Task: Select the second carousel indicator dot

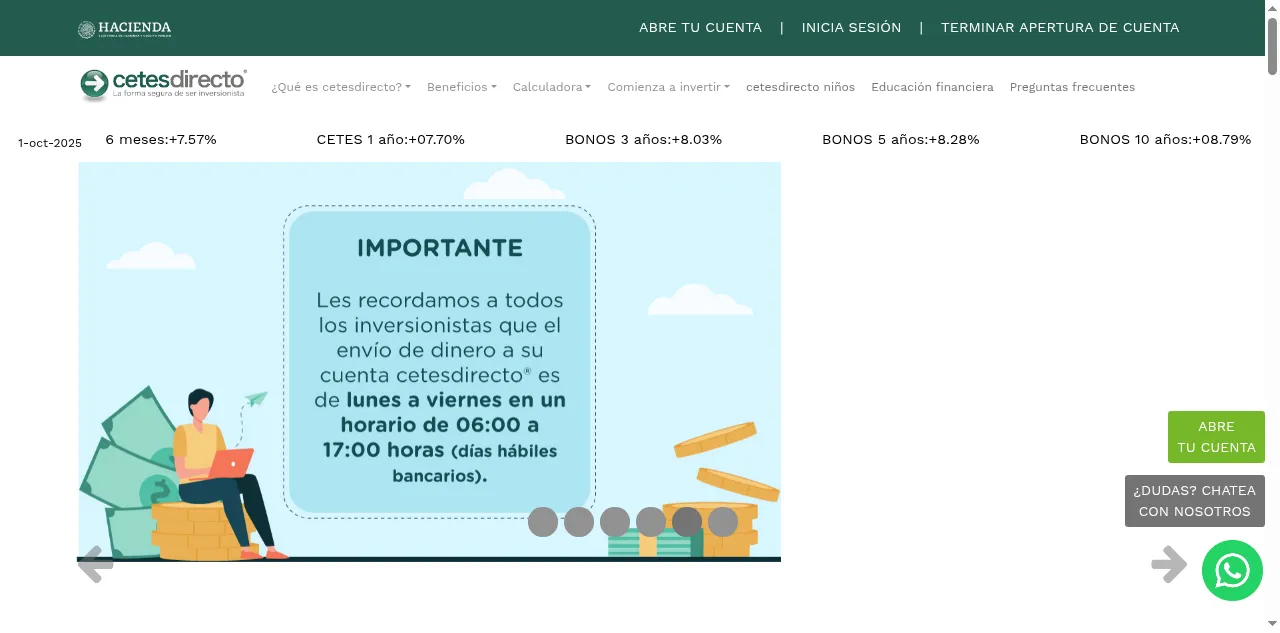Action: pyautogui.click(x=579, y=522)
